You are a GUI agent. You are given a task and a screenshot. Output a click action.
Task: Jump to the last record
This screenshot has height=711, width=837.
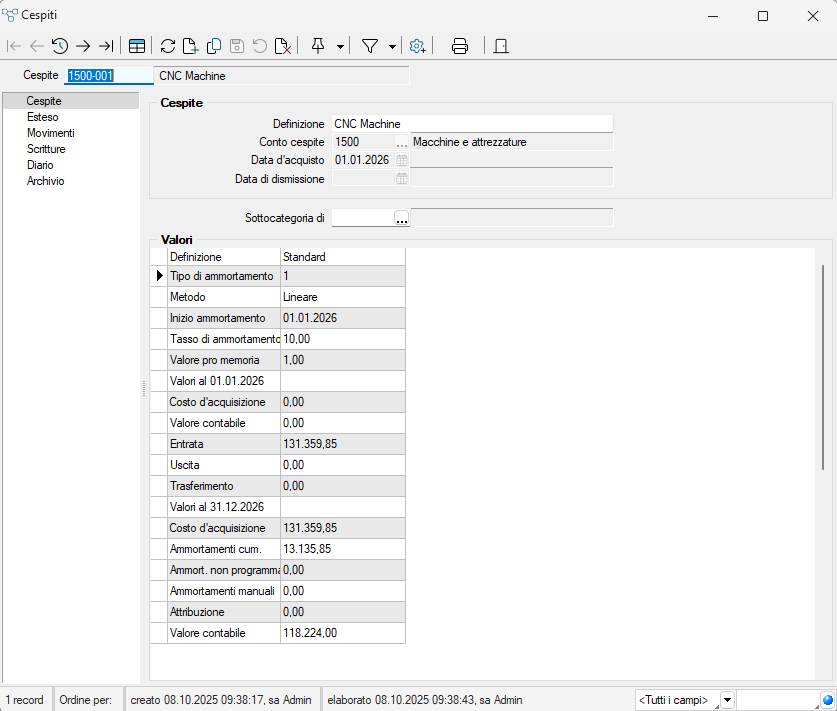(x=106, y=46)
